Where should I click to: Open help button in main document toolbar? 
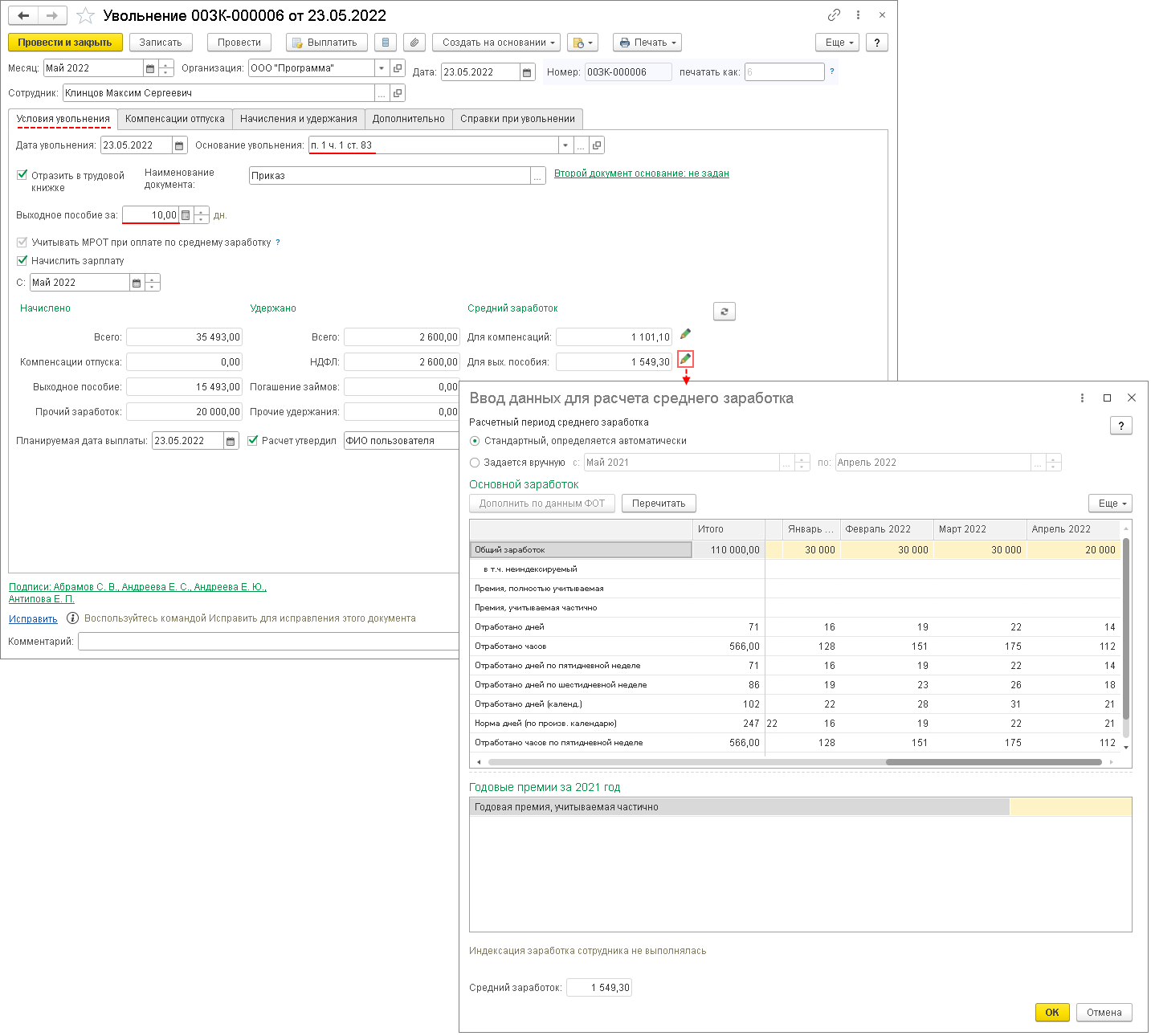877,43
